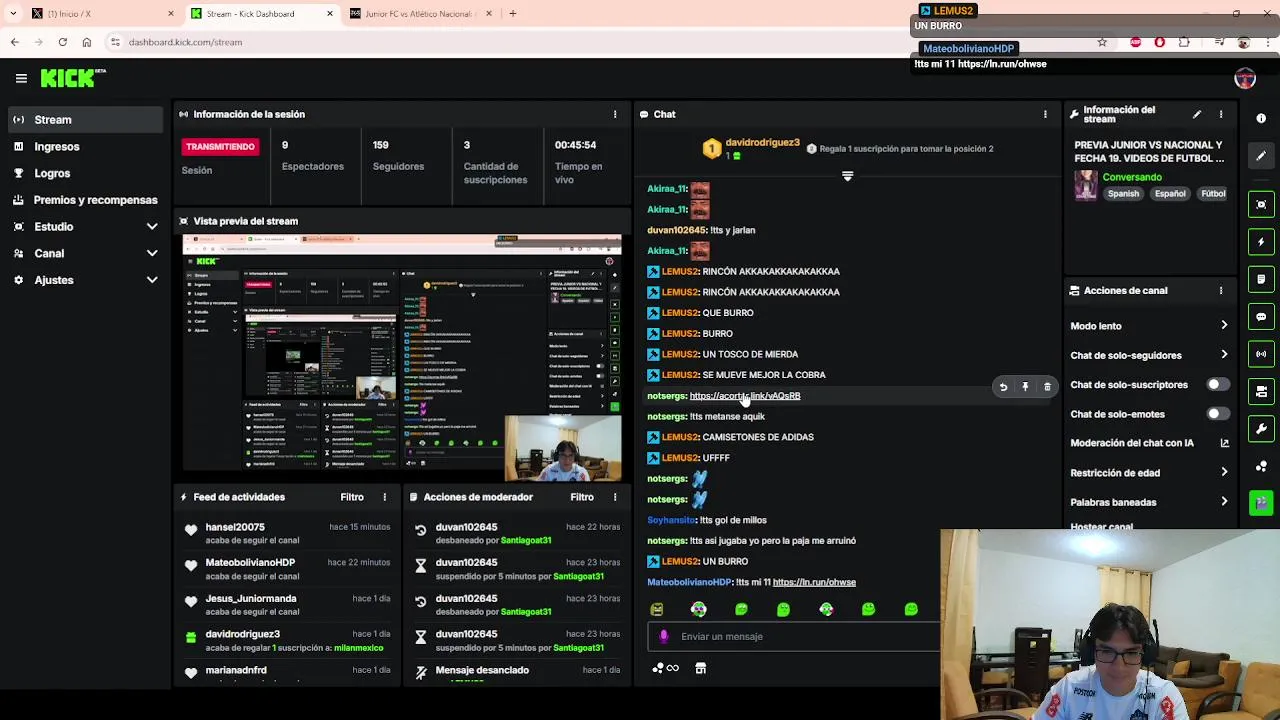Screen dimensions: 1280x720
Task: Click the chat bubble icon in the right rail
Action: point(1261,317)
